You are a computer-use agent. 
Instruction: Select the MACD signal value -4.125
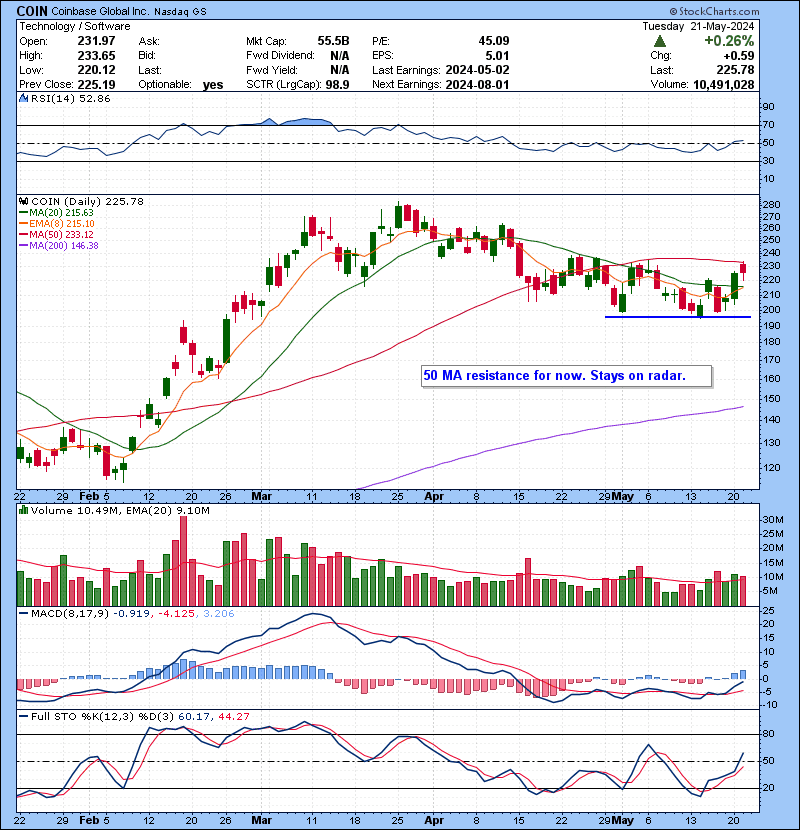click(x=176, y=614)
